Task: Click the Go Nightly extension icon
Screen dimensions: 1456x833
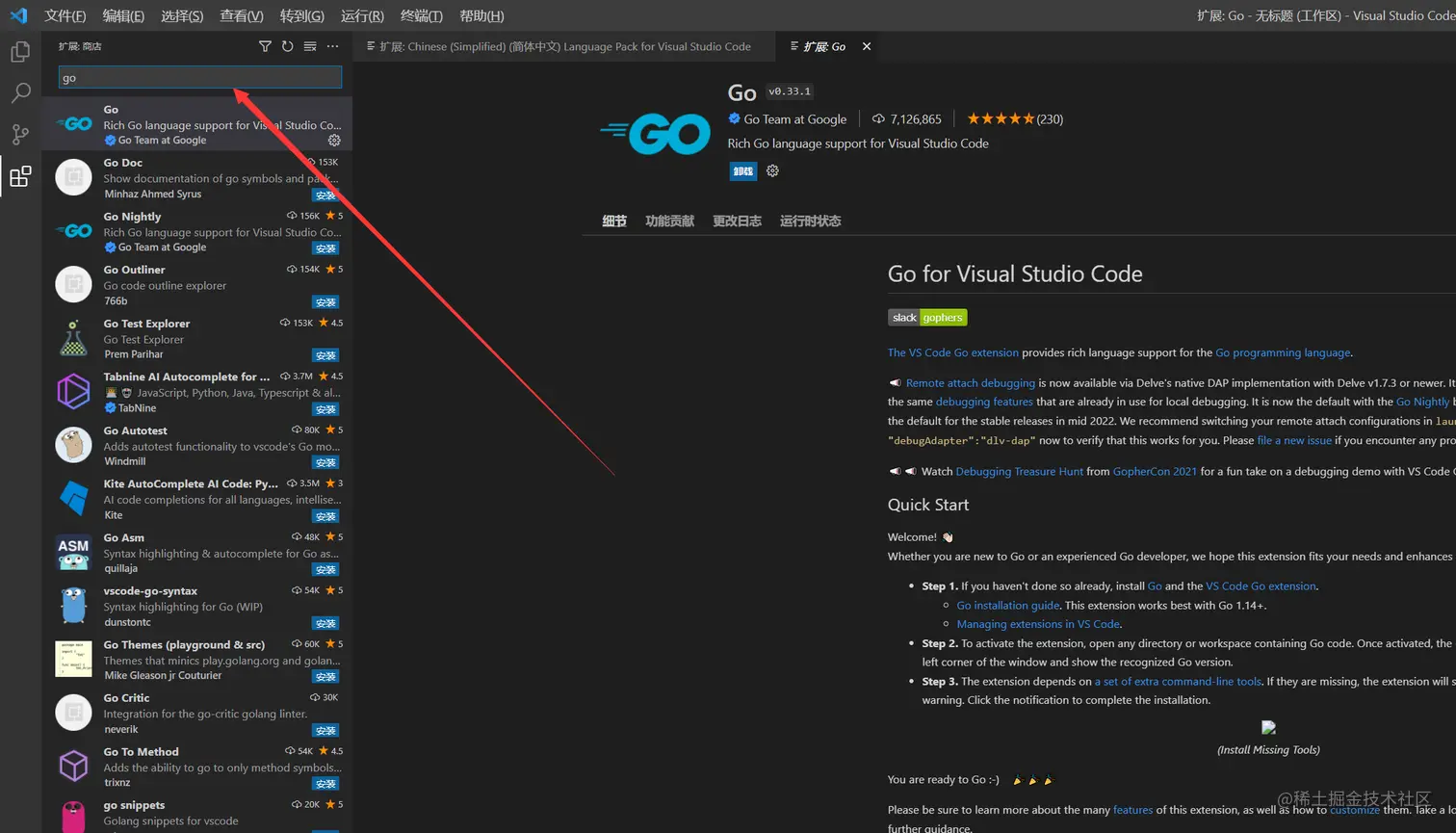Action: click(73, 231)
